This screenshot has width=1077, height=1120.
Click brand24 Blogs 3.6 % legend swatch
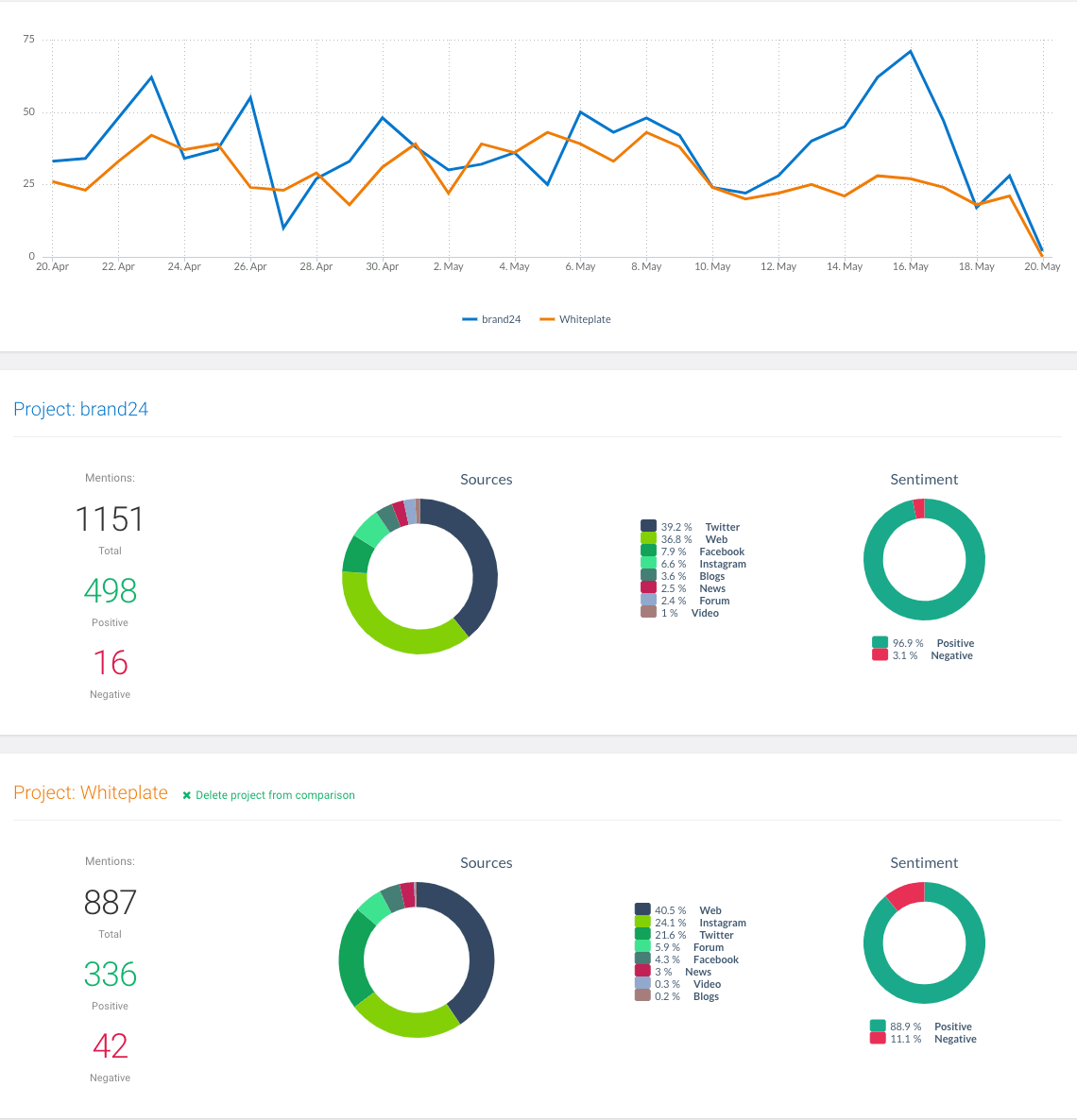point(648,574)
